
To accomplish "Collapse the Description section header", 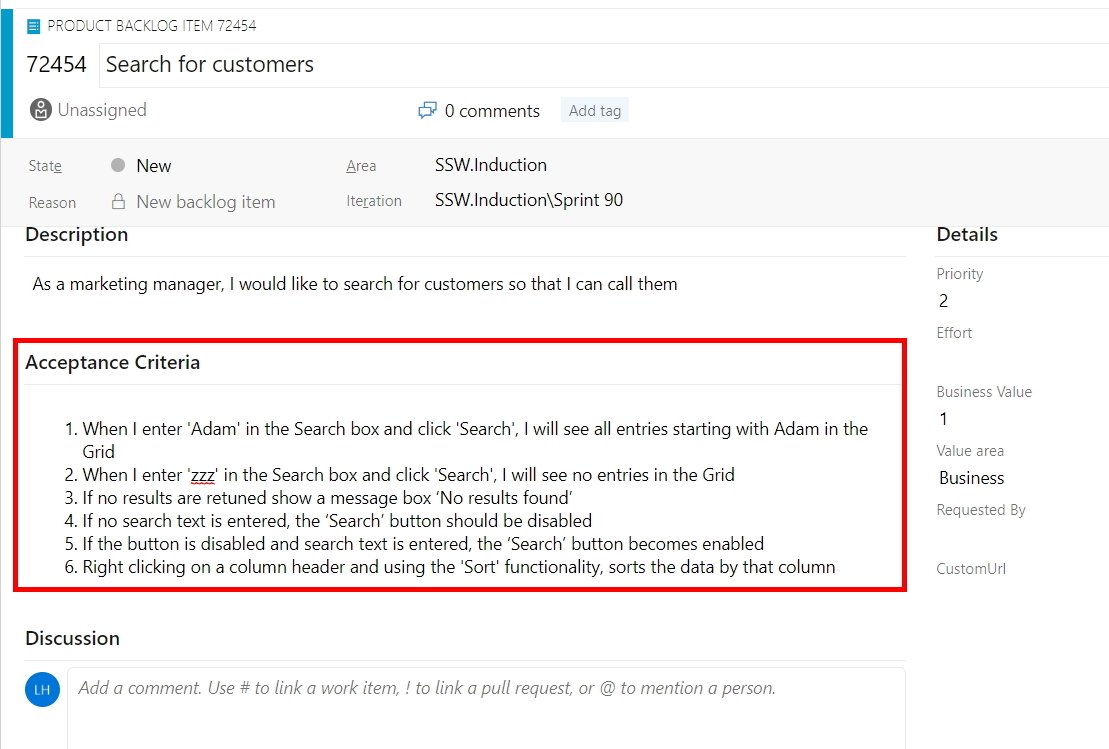I will (x=77, y=235).
